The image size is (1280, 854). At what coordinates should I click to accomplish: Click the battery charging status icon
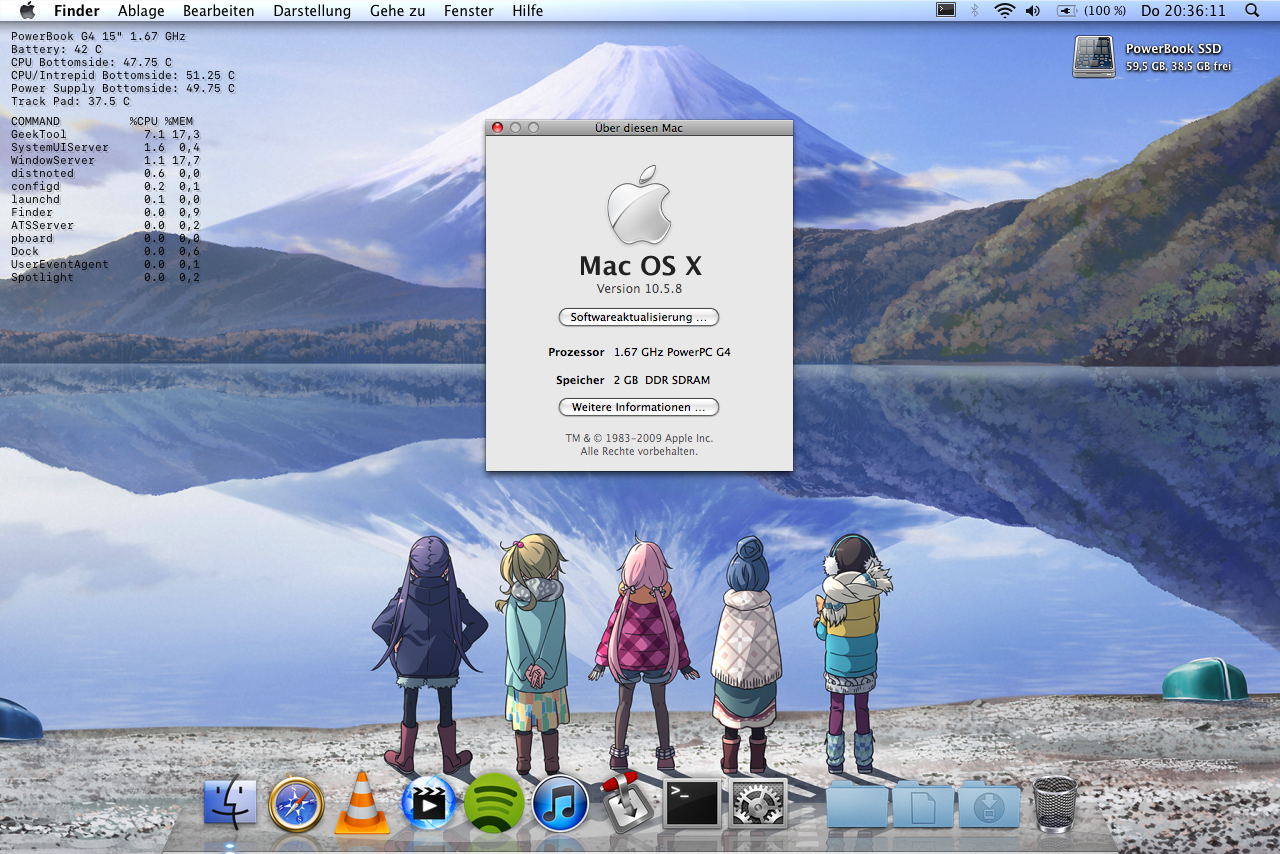(1067, 11)
